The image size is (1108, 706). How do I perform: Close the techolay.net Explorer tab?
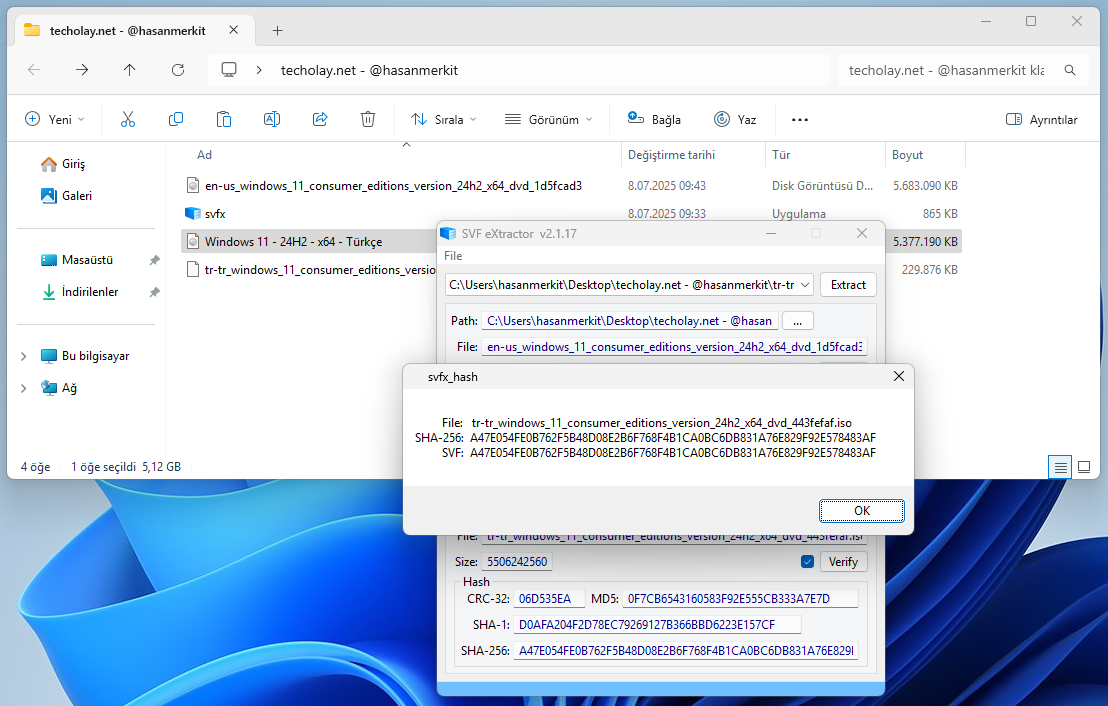[x=234, y=30]
